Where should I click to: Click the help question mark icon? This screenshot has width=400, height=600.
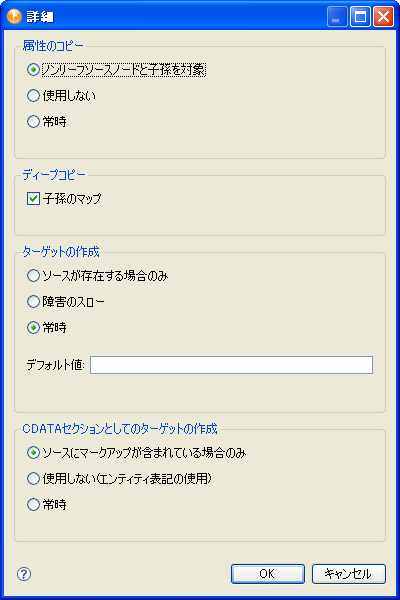click(x=24, y=574)
